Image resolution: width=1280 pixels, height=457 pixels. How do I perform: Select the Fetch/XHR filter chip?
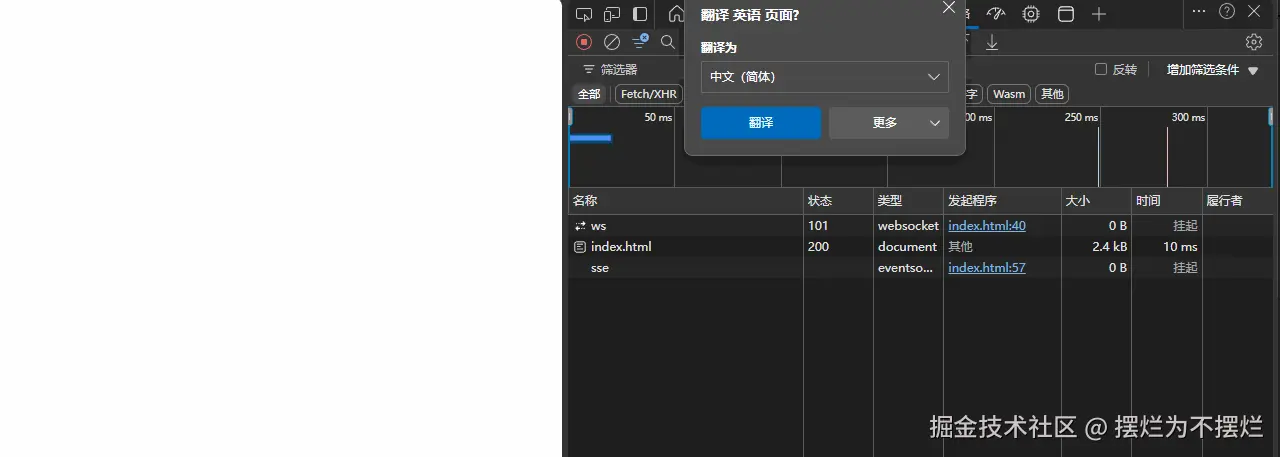649,94
